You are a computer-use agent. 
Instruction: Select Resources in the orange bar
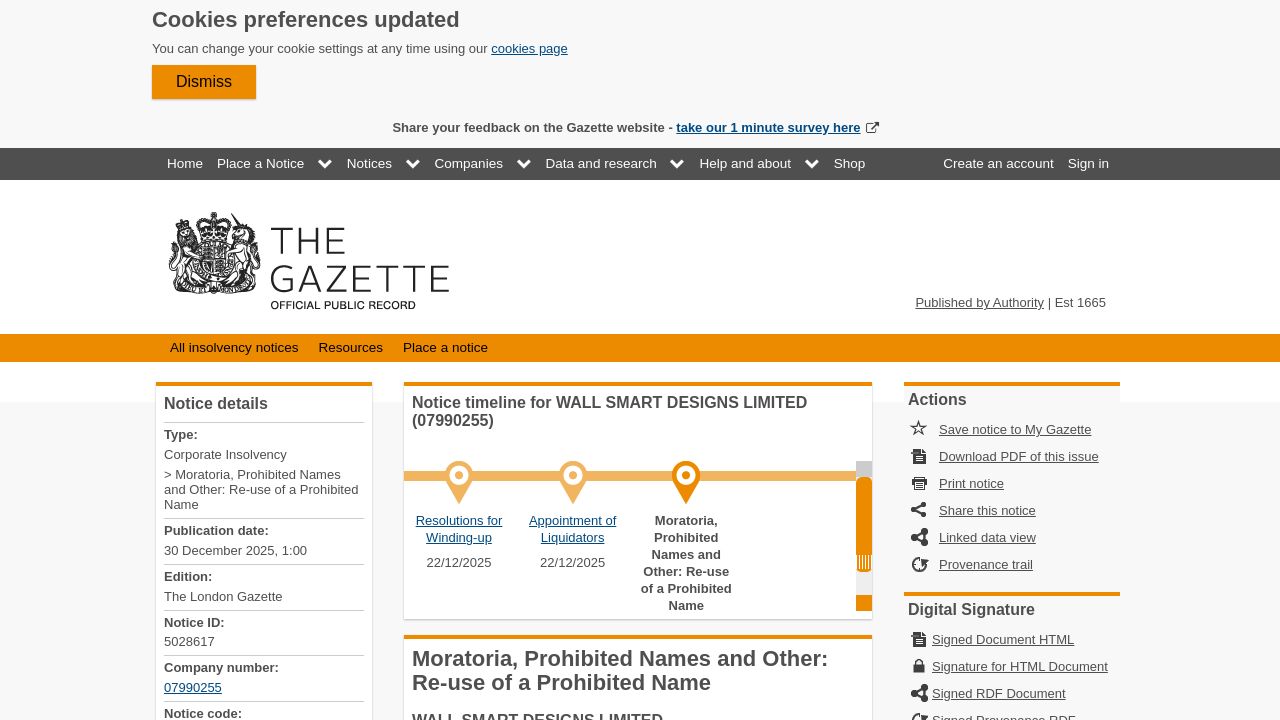coord(350,348)
